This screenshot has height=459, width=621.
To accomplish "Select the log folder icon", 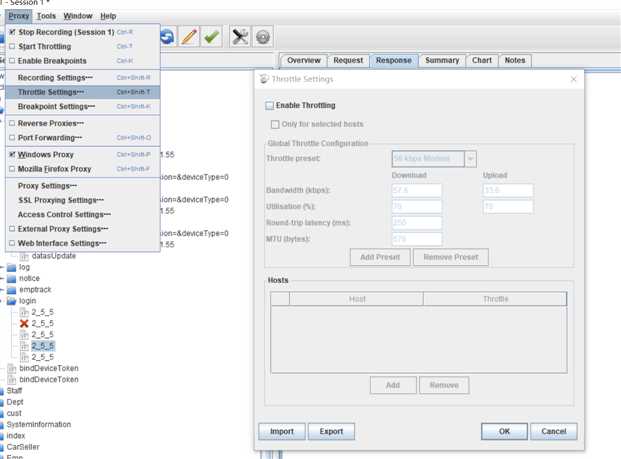I will pos(11,267).
